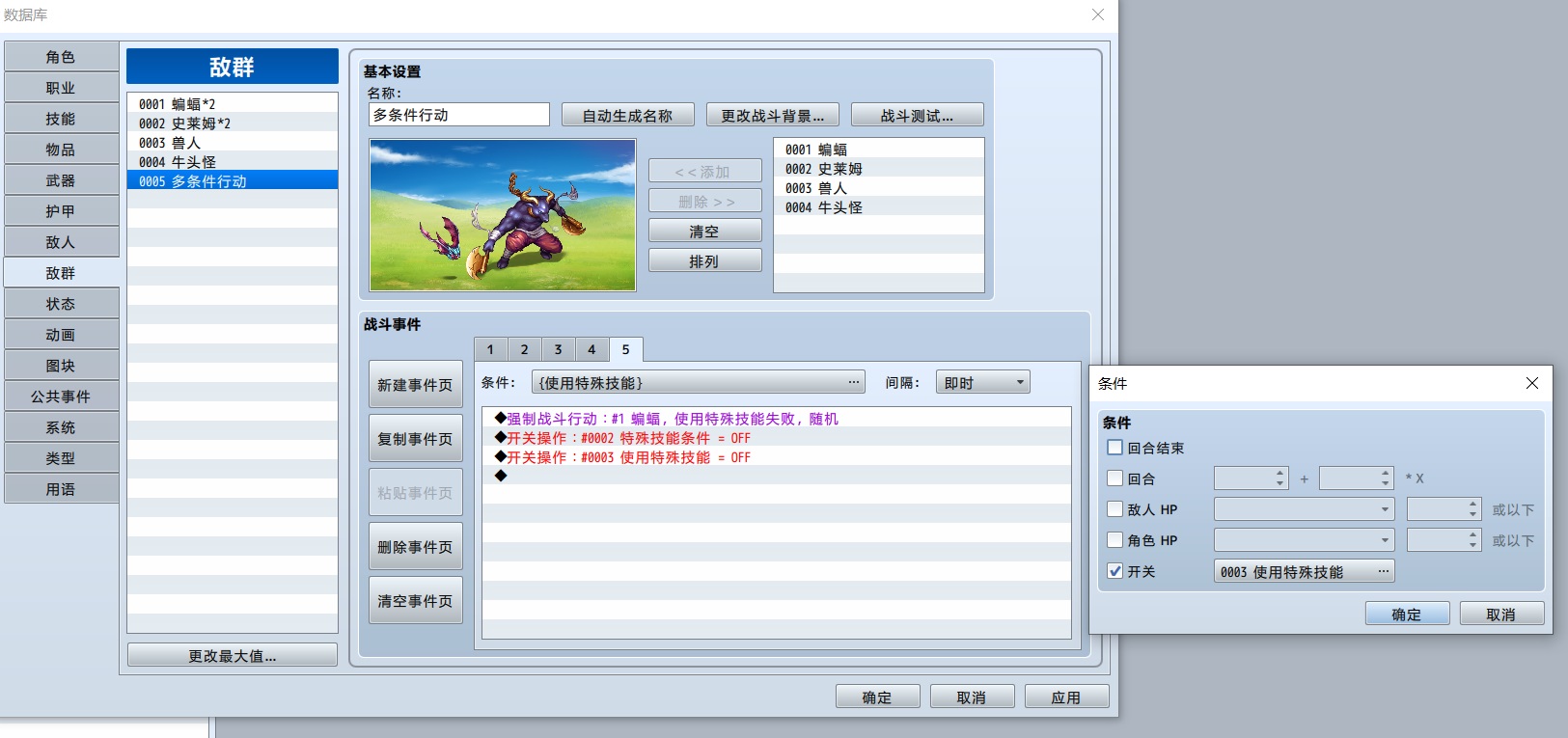Open condition selector {使用特殊技能}
Screen dimensions: 1568x738
pos(698,383)
